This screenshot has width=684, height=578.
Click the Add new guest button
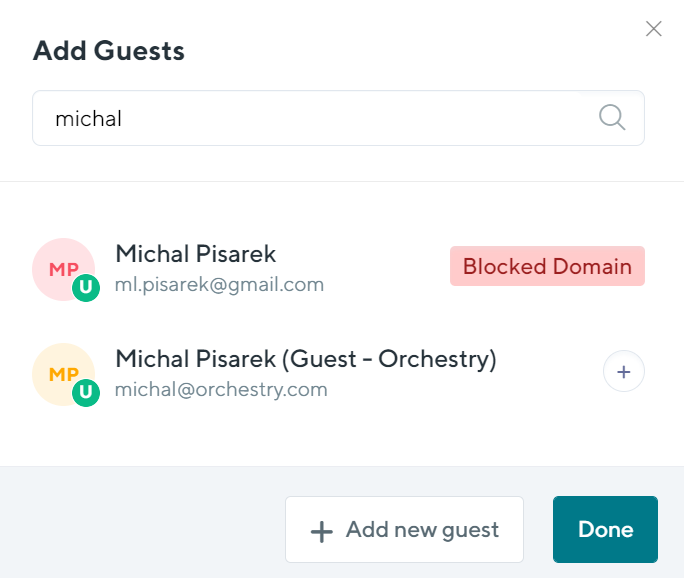tap(404, 529)
